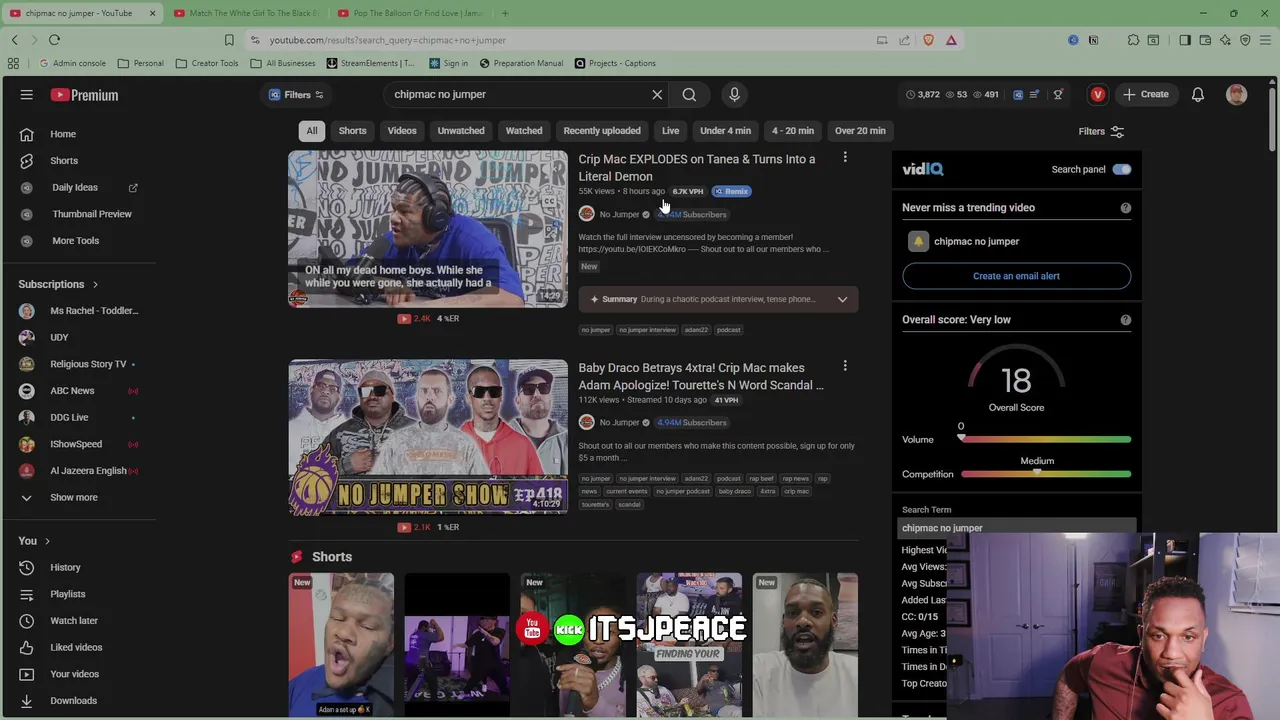Open the Crip Mac EXPLODES video title
This screenshot has height=720, width=1280.
(697, 167)
